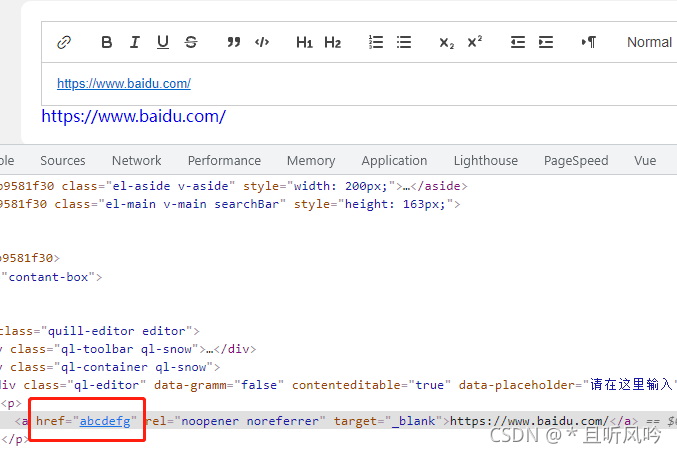Viewport: 677px width, 453px height.
Task: Apply Heading 1 style
Action: tap(304, 42)
